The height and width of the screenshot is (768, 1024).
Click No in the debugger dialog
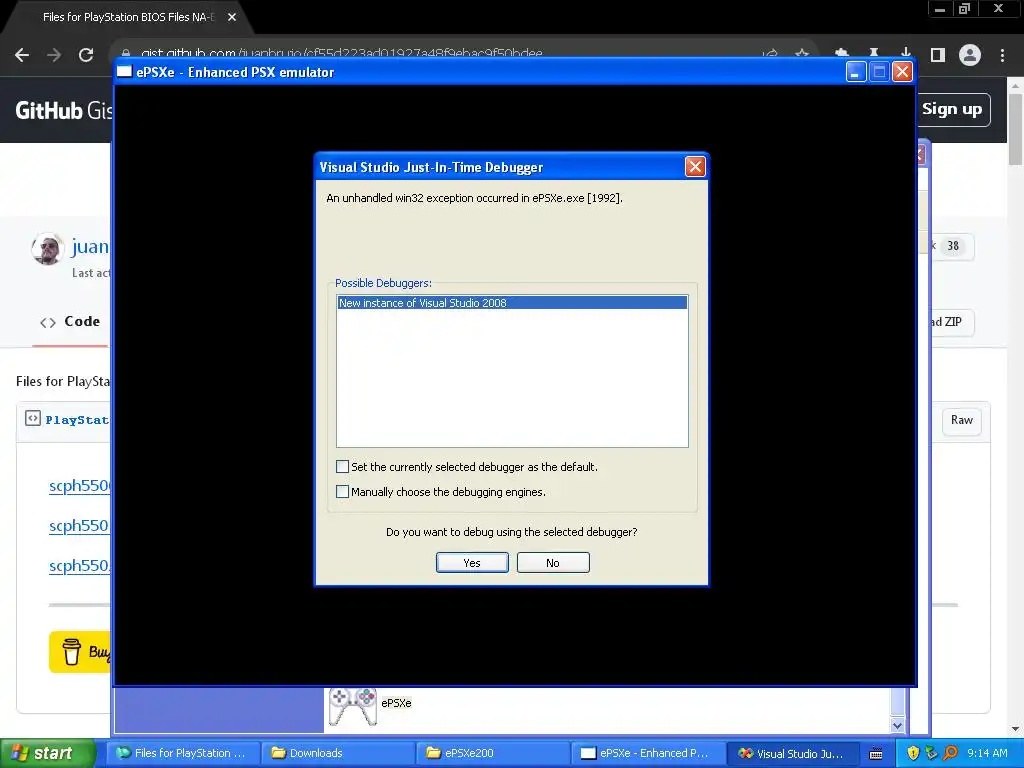552,562
